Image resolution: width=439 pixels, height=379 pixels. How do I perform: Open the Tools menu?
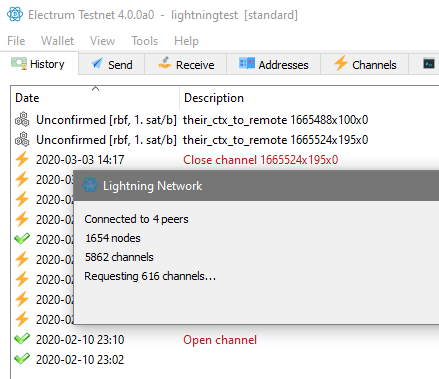coord(144,41)
